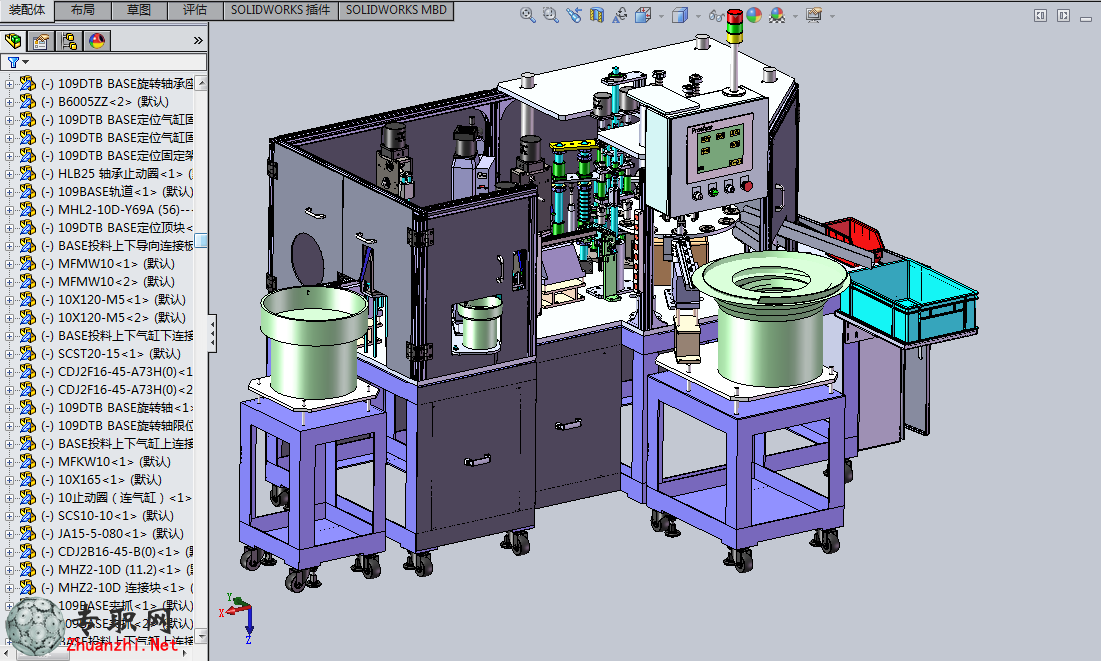Click the feature tree vertical scrollbar thumb

(x=202, y=241)
